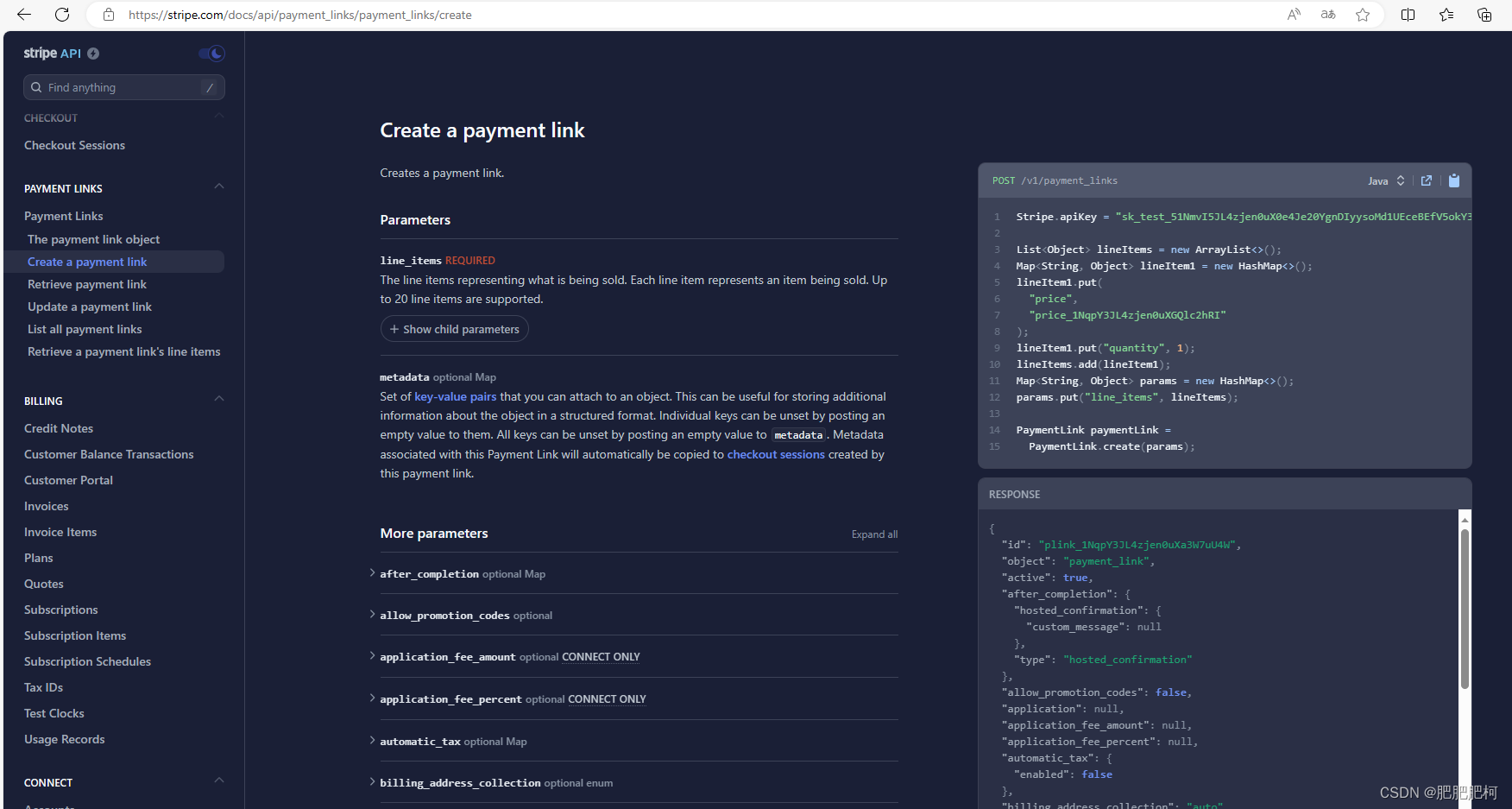1512x809 pixels.
Task: Open code example in external window
Action: click(x=1426, y=180)
